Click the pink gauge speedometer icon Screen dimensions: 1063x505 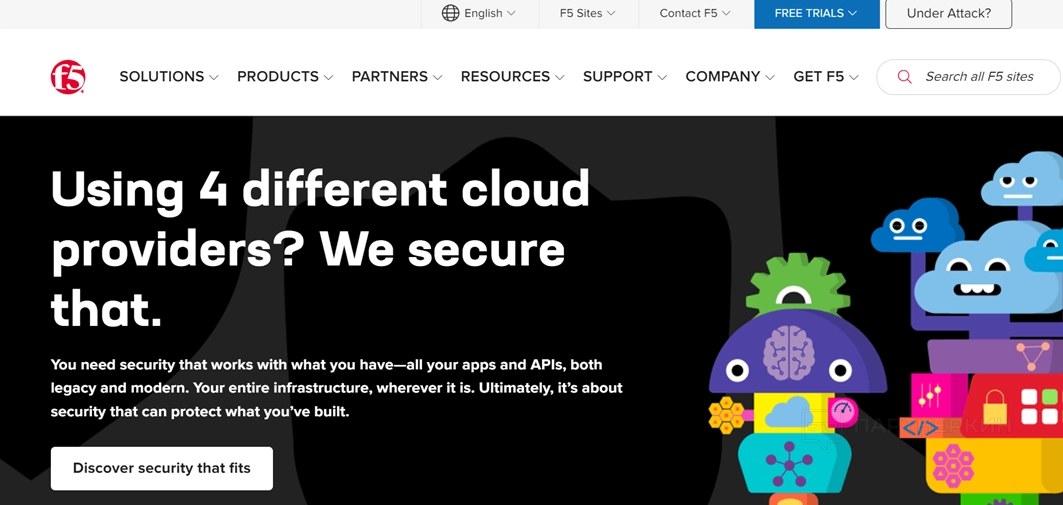pos(843,411)
